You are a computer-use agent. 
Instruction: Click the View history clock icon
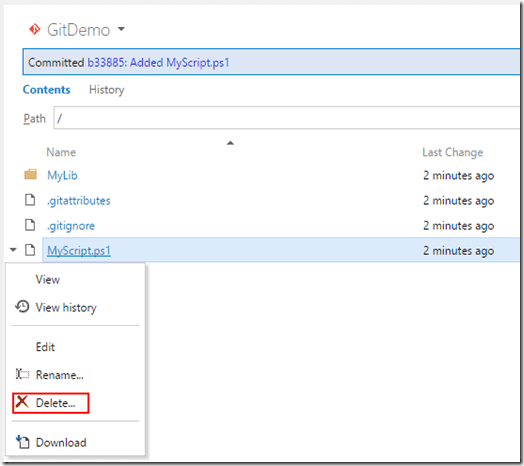(22, 307)
